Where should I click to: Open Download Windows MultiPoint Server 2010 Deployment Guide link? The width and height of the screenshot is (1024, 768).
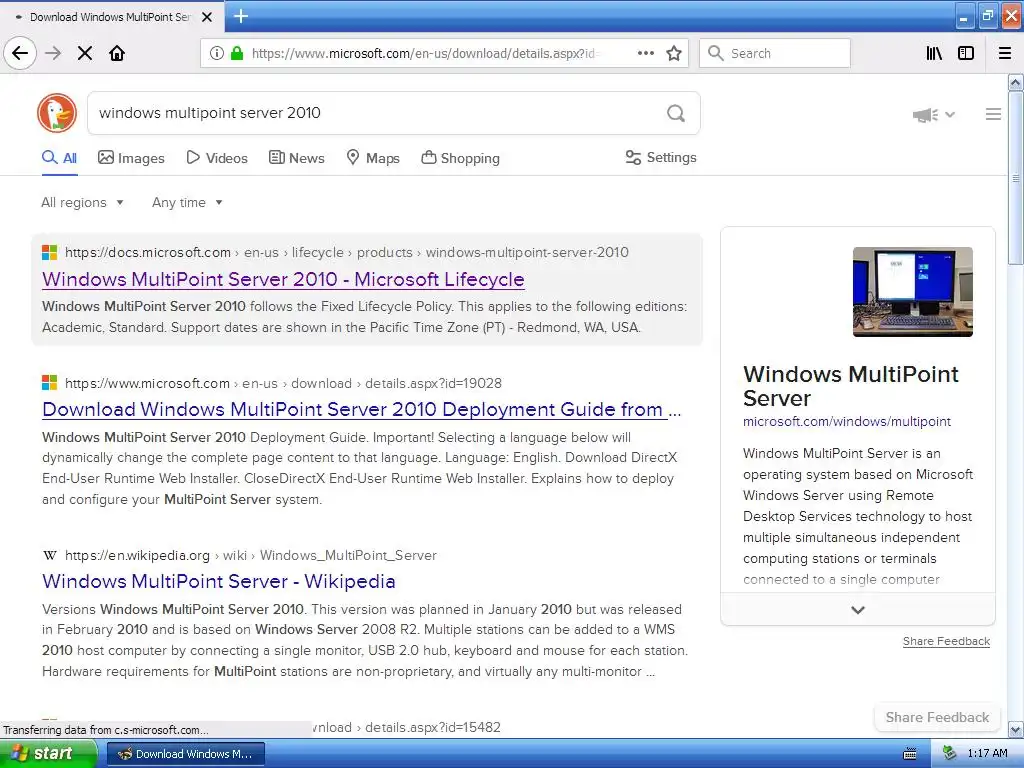tap(361, 409)
